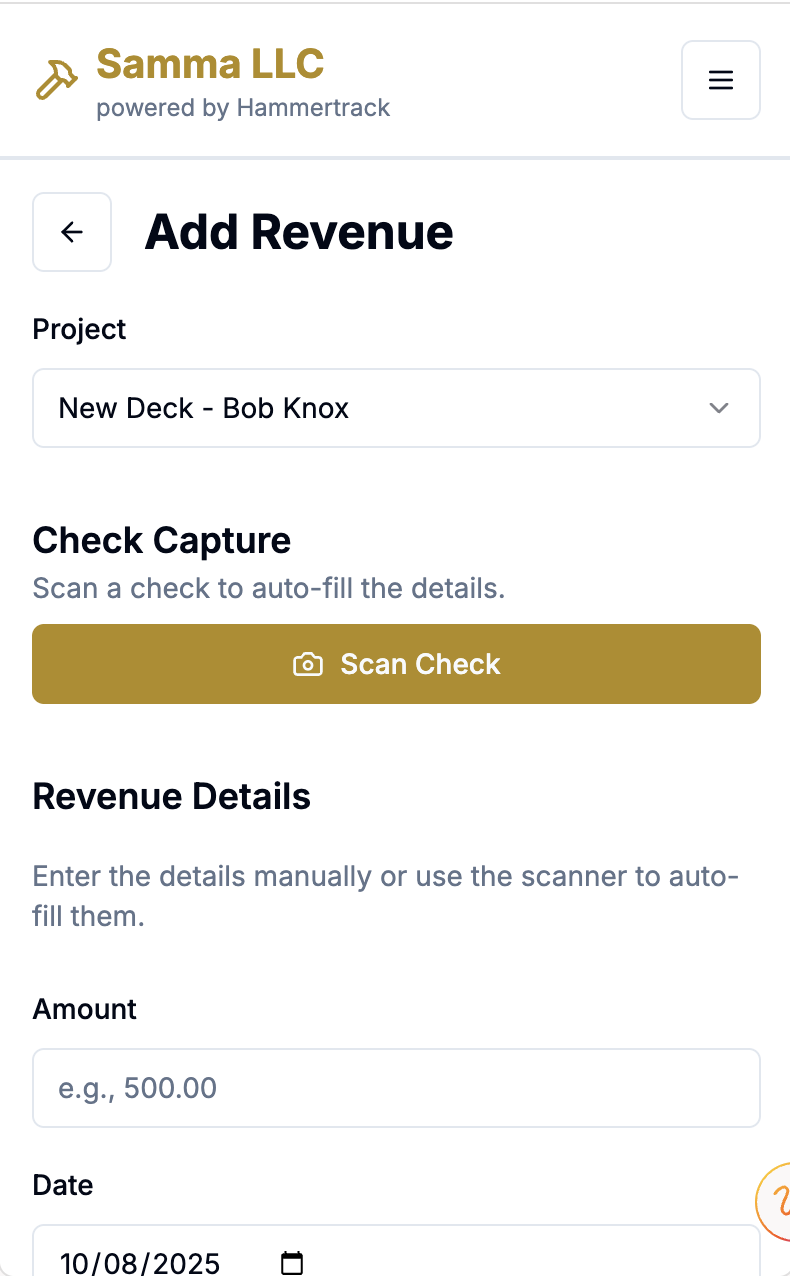
Task: Click the camera icon on Scan Check
Action: coord(307,664)
